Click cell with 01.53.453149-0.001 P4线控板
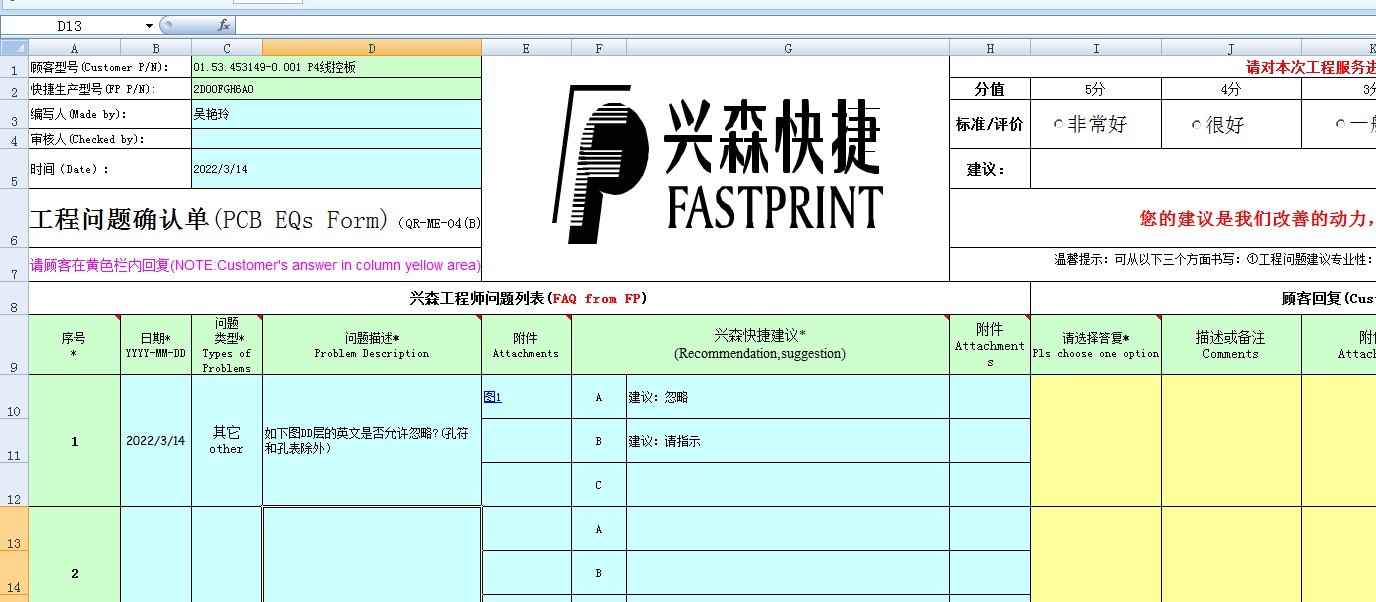This screenshot has height=602, width=1376. [x=336, y=67]
